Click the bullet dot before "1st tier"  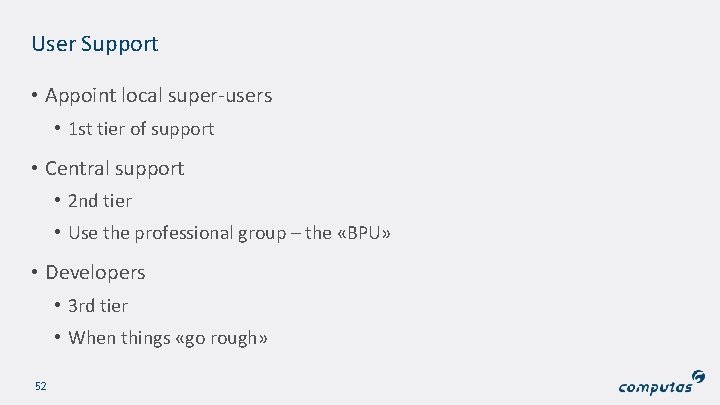(58, 130)
